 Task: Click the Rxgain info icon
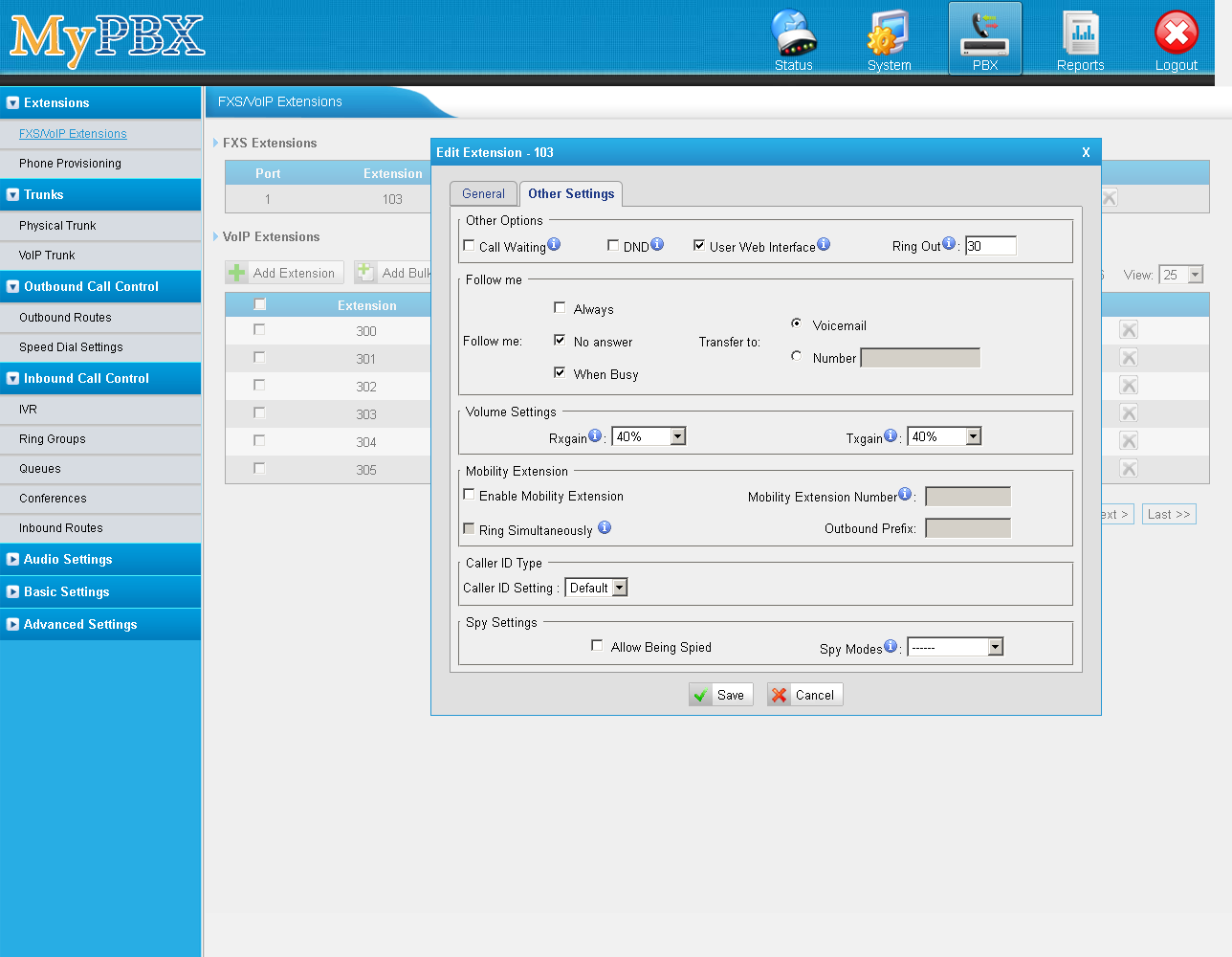tap(595, 435)
